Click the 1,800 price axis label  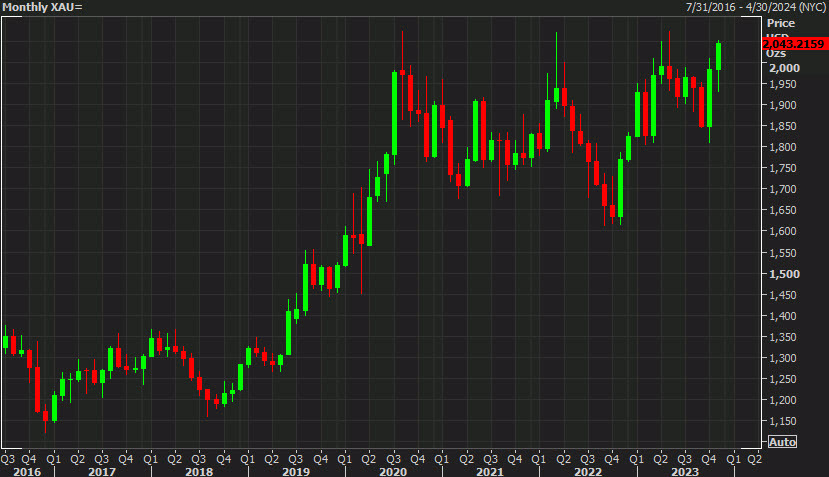click(783, 147)
